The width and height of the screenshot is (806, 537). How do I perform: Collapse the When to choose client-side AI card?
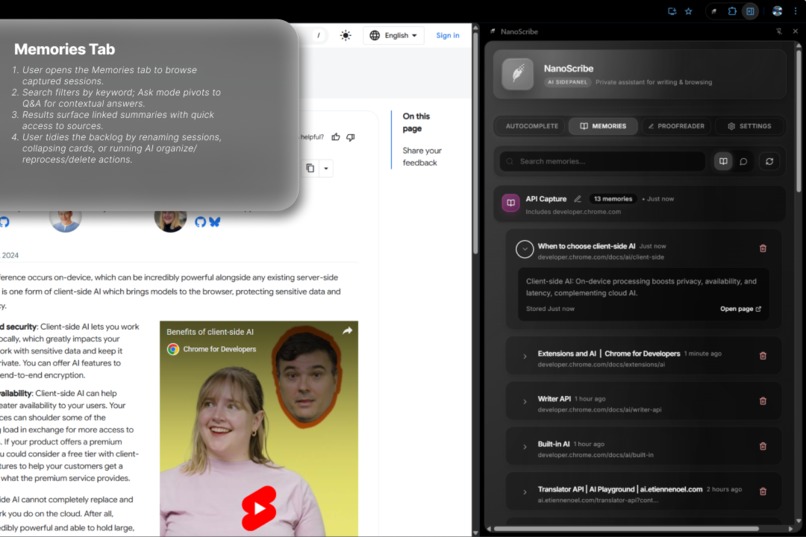pos(524,249)
